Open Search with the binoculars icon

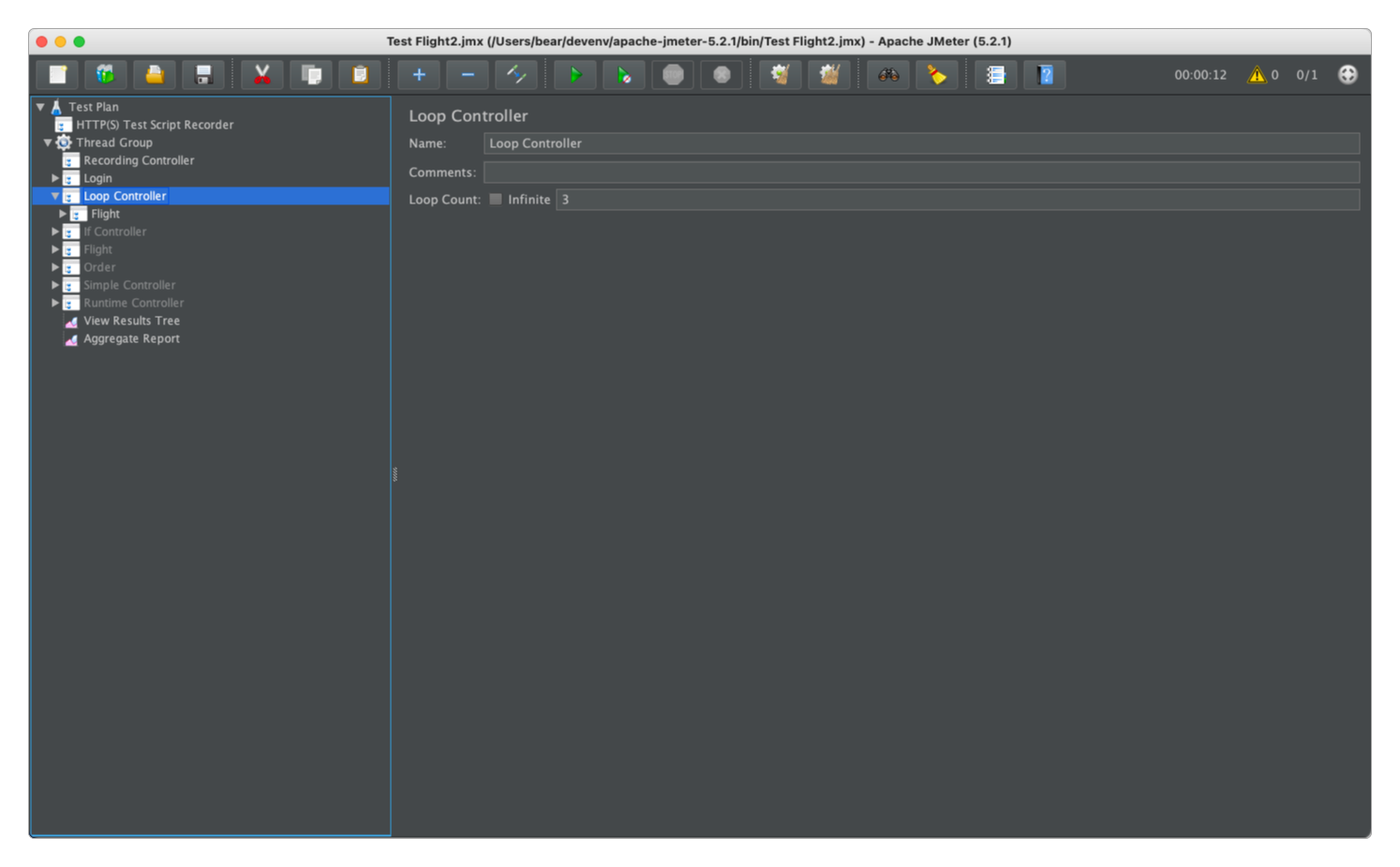click(888, 75)
